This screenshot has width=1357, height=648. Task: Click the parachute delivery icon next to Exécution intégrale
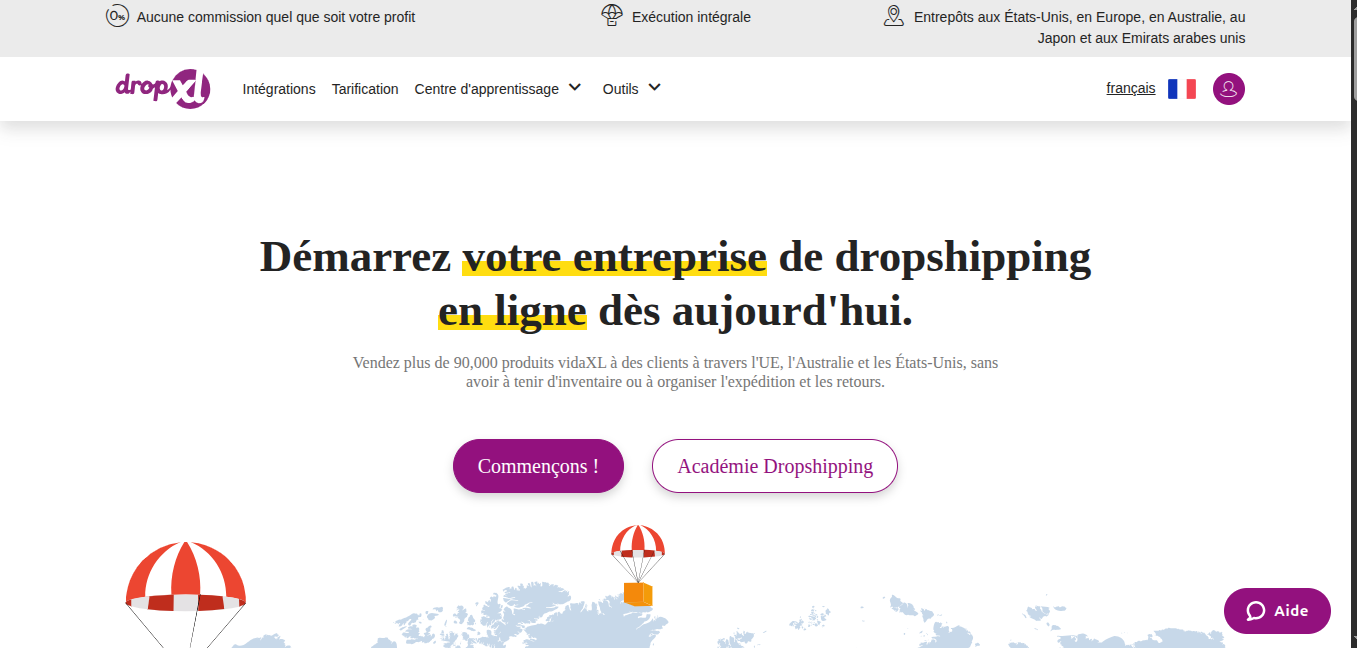611,16
